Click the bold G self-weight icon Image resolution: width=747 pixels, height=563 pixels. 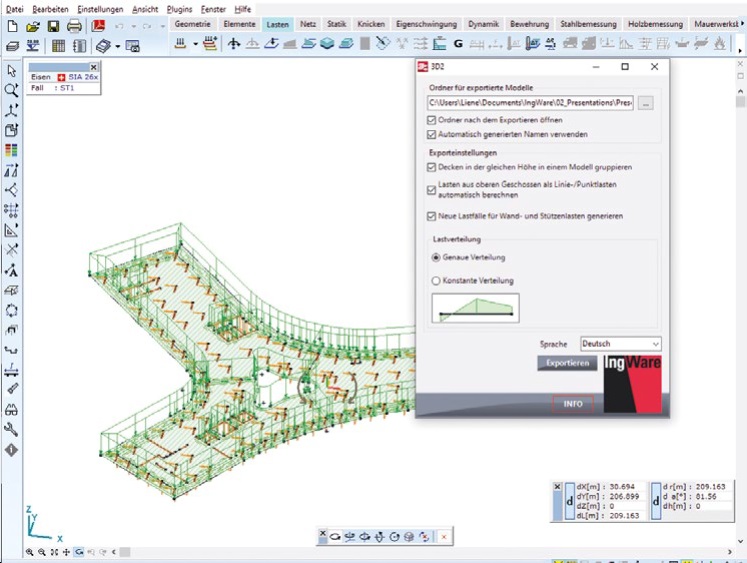(458, 44)
